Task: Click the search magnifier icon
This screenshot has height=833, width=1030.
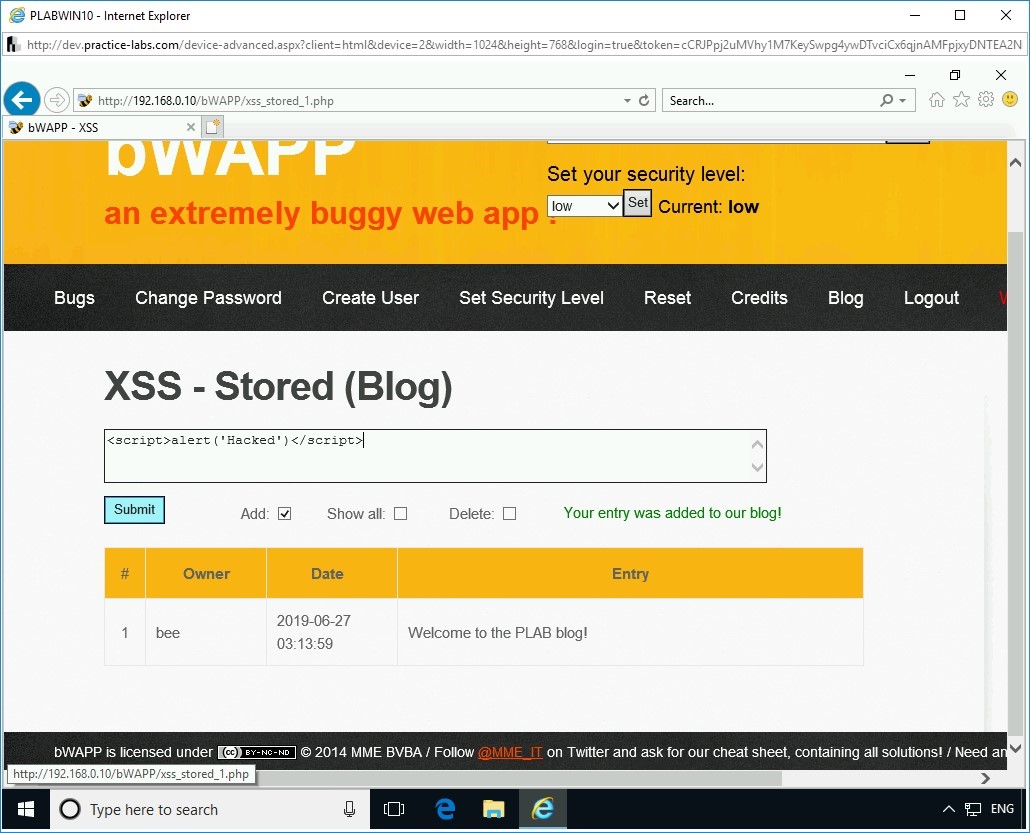Action: click(x=888, y=100)
